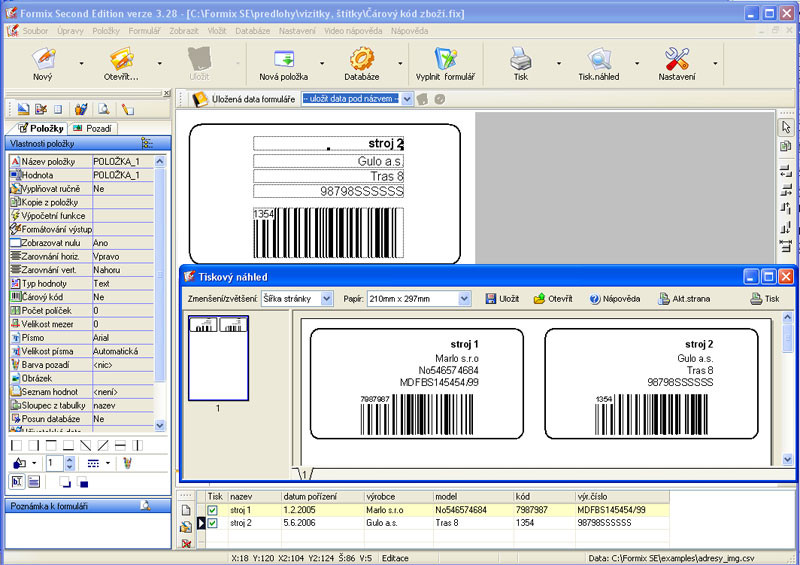This screenshot has height=565, width=800.
Task: Apply the horizontal middle line border icon
Action: (120, 446)
